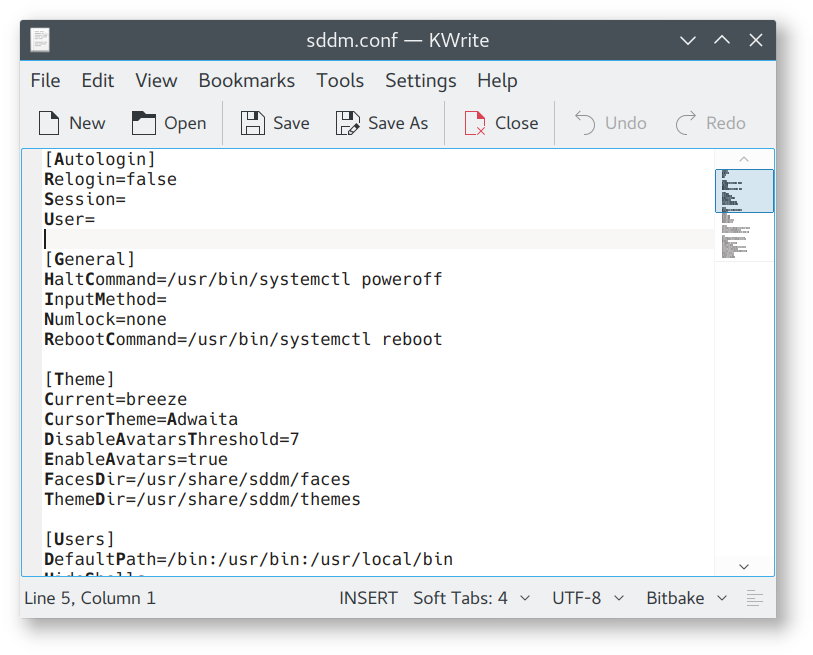The width and height of the screenshot is (813, 655).
Task: Open the Bitbake syntax mode dropdown
Action: tap(688, 598)
